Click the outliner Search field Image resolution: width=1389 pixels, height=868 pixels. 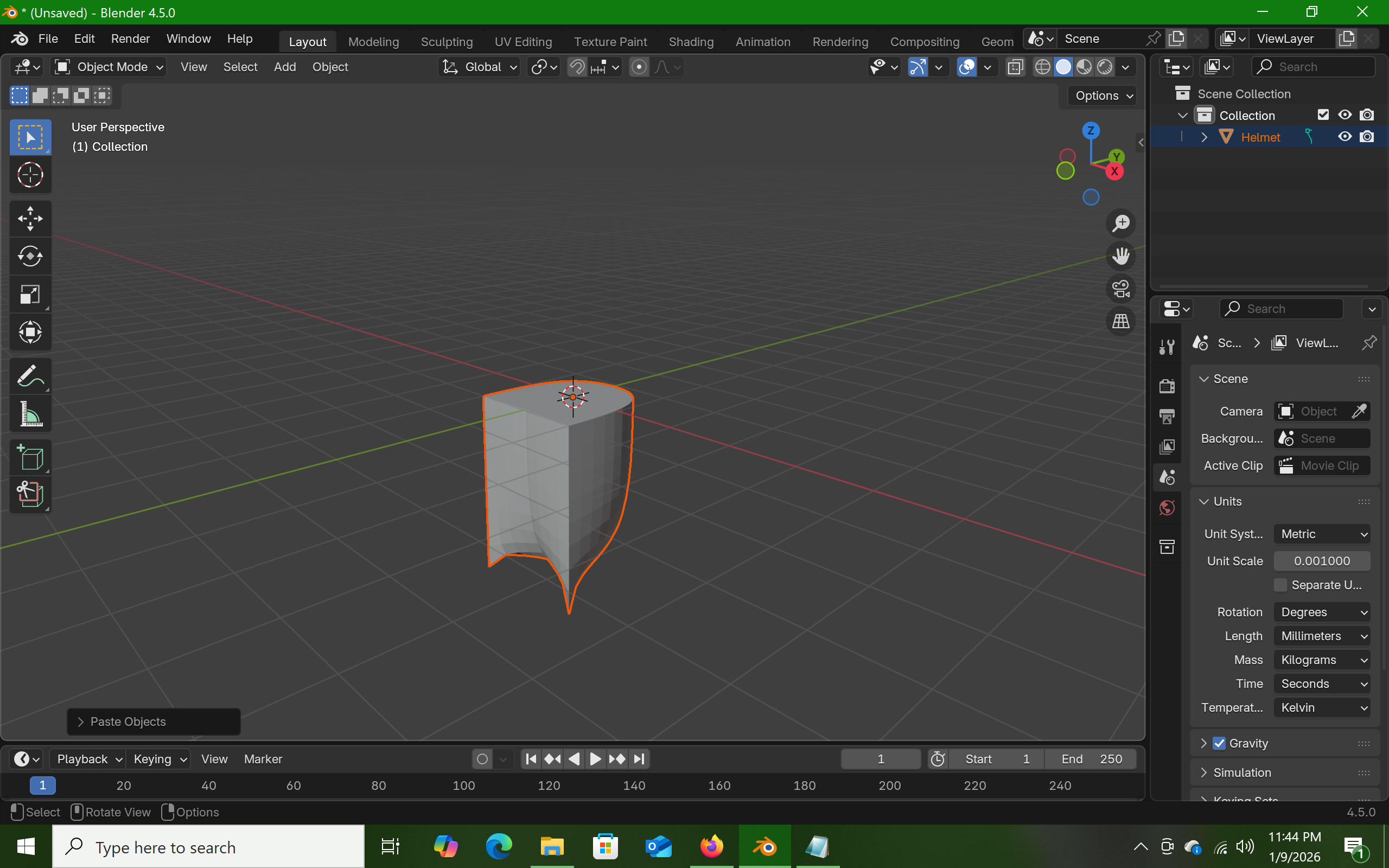pyautogui.click(x=1313, y=67)
